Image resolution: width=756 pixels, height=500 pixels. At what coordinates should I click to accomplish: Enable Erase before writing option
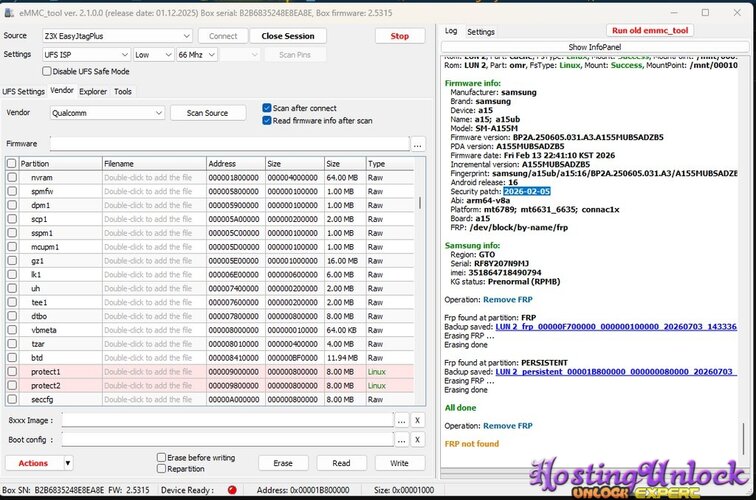tap(162, 457)
